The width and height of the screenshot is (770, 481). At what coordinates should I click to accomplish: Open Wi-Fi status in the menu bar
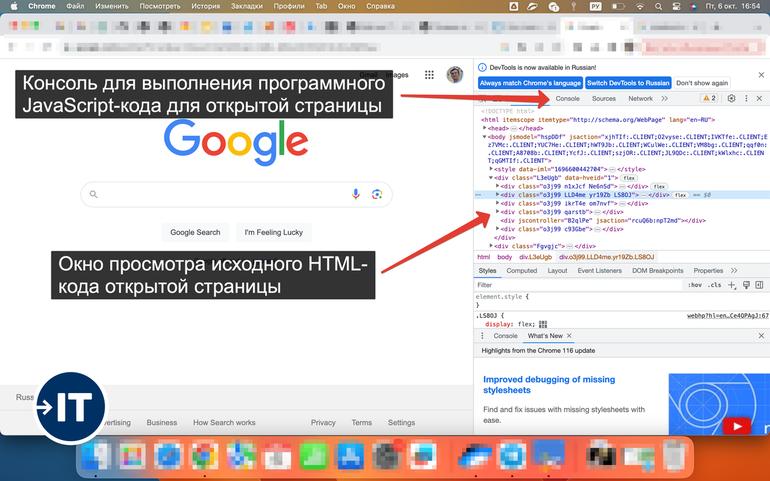click(639, 6)
